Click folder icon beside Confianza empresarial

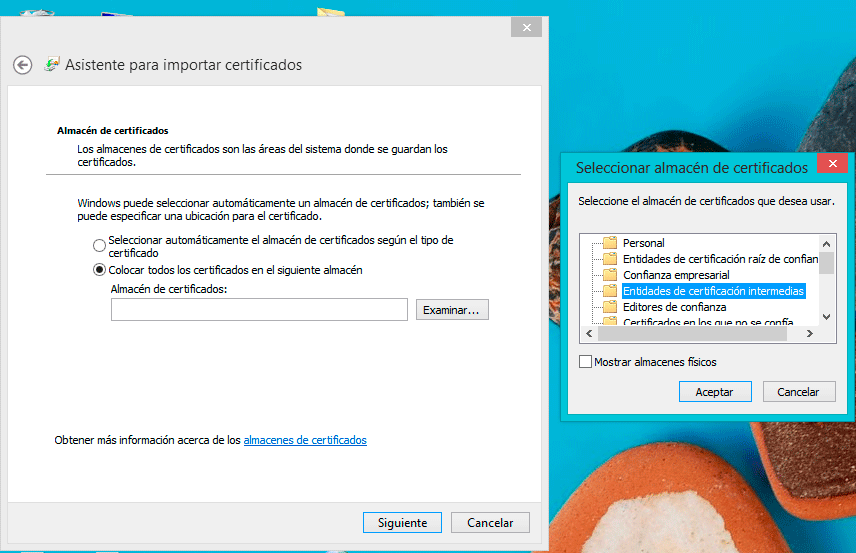[x=610, y=275]
